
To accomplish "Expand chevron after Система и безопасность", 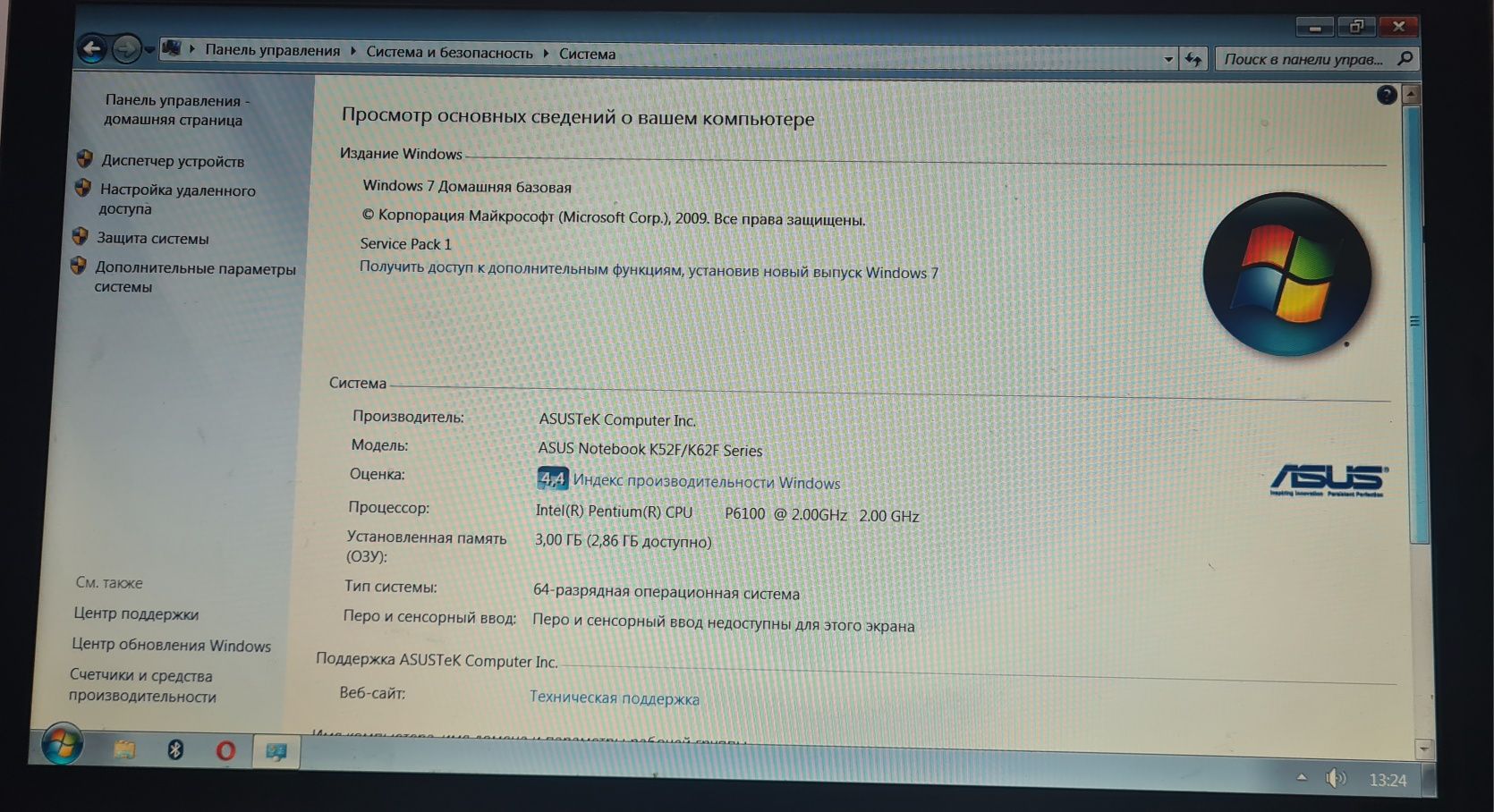I will (x=546, y=54).
